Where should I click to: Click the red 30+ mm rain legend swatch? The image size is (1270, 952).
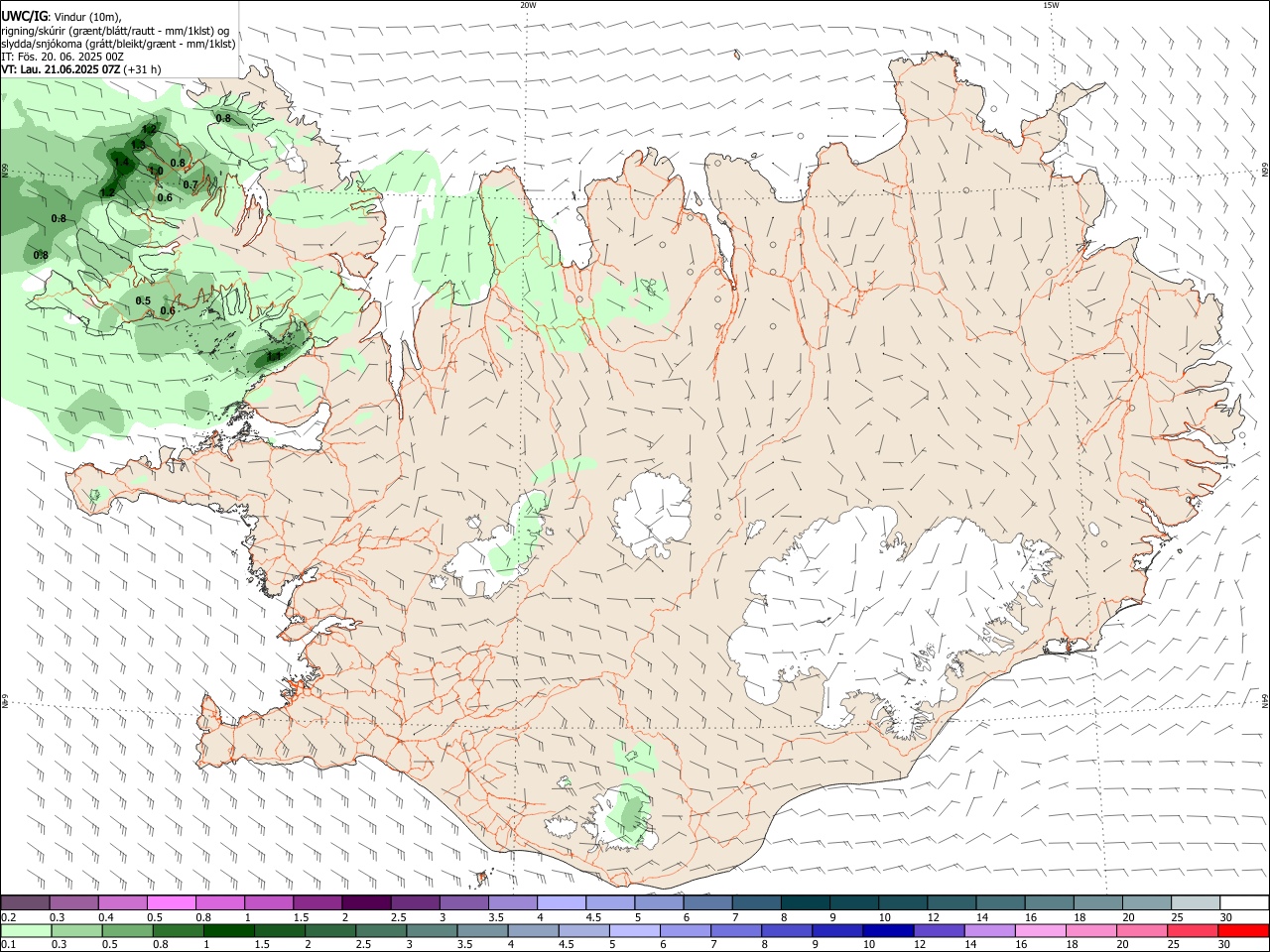click(x=1243, y=930)
